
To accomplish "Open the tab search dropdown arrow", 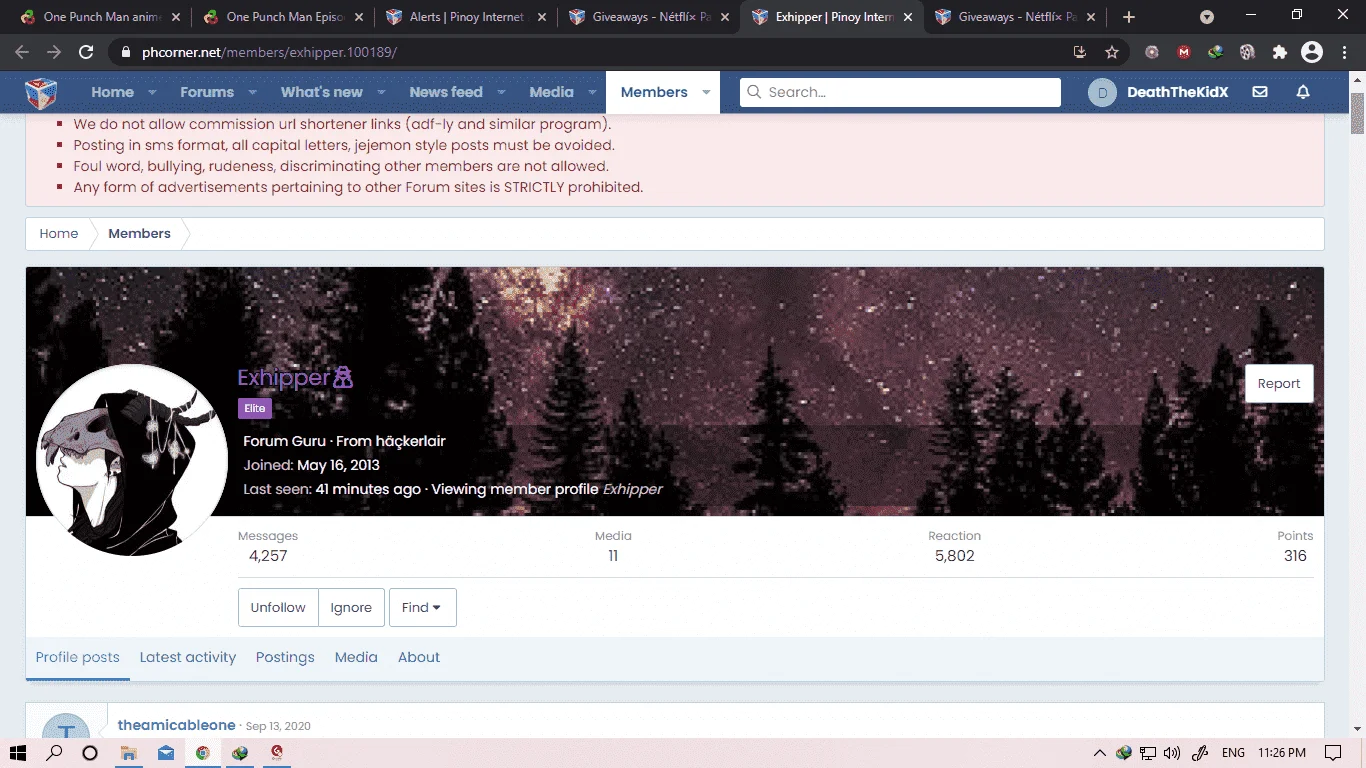I will [x=1207, y=17].
